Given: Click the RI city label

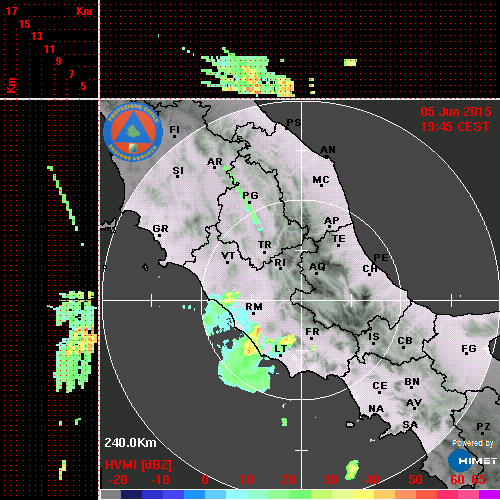Looking at the screenshot, I should (280, 263).
